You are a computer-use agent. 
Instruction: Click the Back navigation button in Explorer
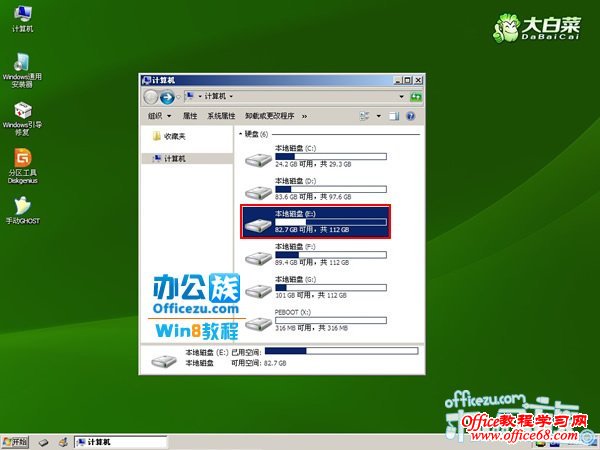151,97
